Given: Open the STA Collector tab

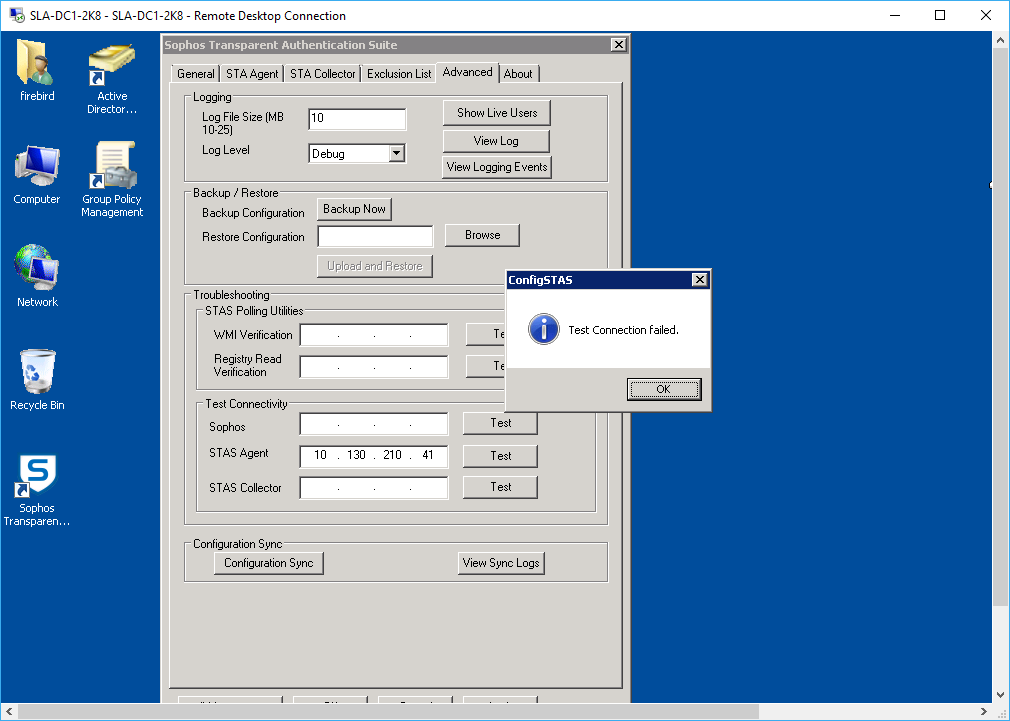Looking at the screenshot, I should [322, 73].
